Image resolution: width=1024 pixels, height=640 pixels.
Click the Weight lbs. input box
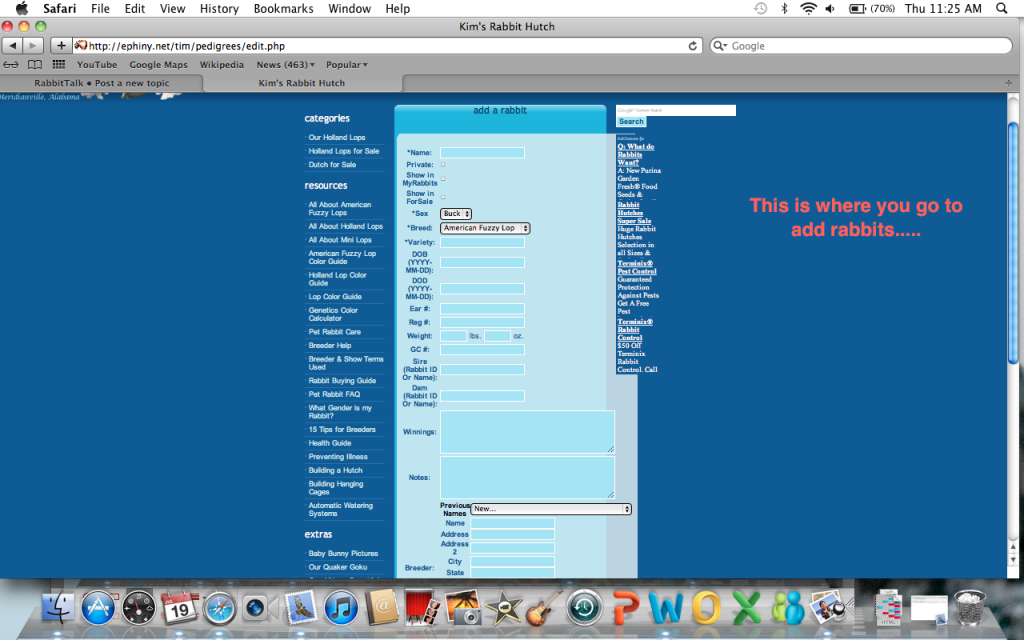tap(453, 336)
